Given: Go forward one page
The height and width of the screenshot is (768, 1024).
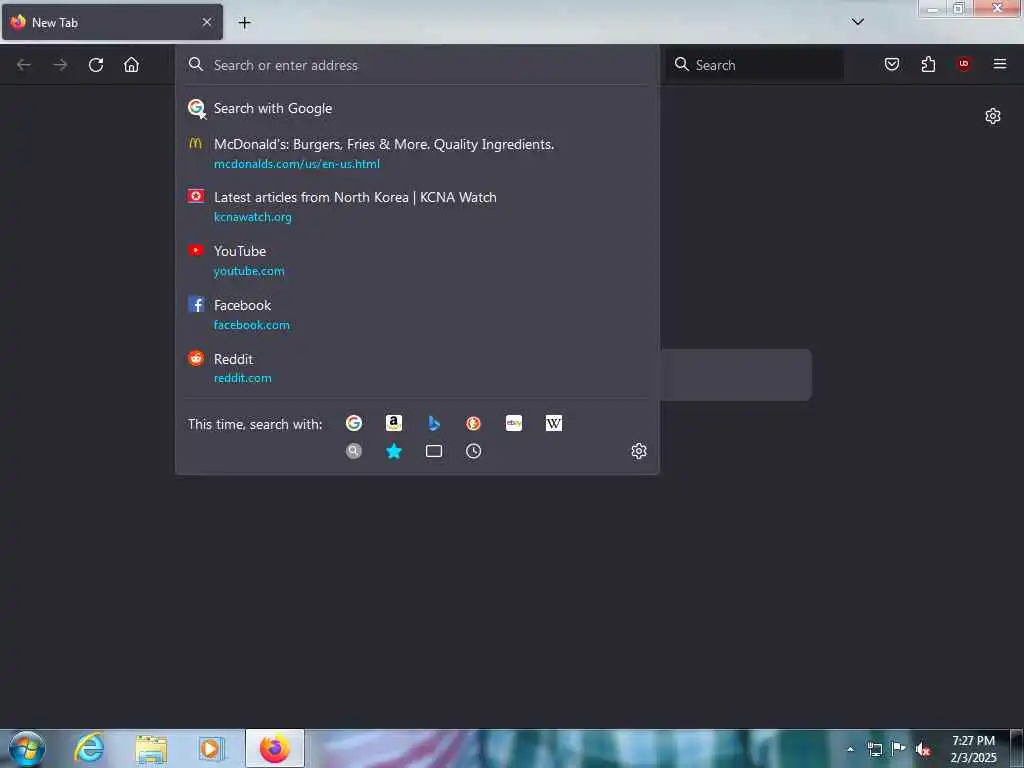Looking at the screenshot, I should coord(60,65).
